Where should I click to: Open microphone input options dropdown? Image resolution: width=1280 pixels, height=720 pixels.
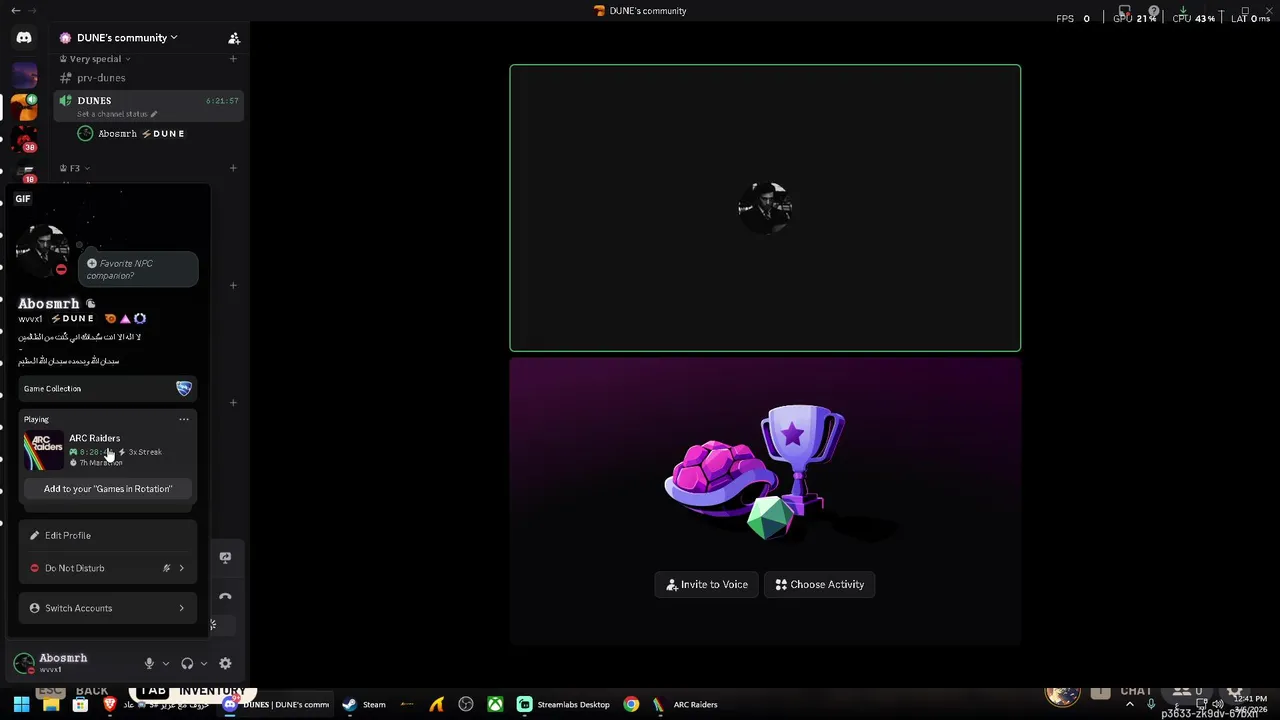tap(166, 664)
